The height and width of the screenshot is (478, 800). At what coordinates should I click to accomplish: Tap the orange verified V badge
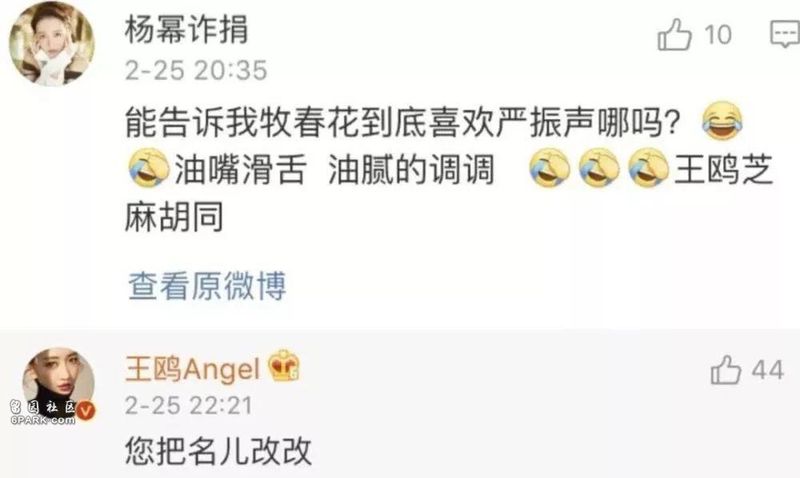click(86, 410)
